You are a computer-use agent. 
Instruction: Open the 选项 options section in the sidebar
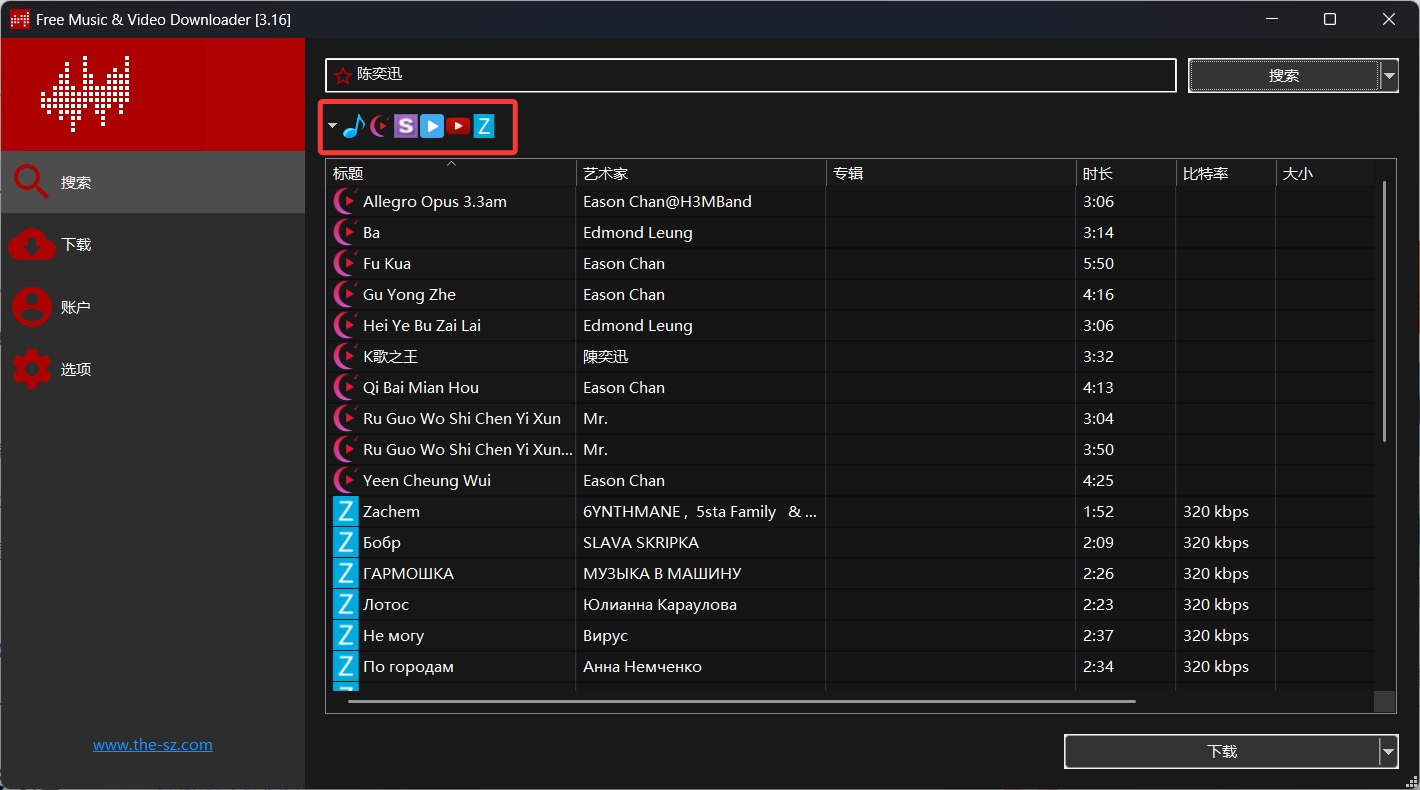(152, 369)
